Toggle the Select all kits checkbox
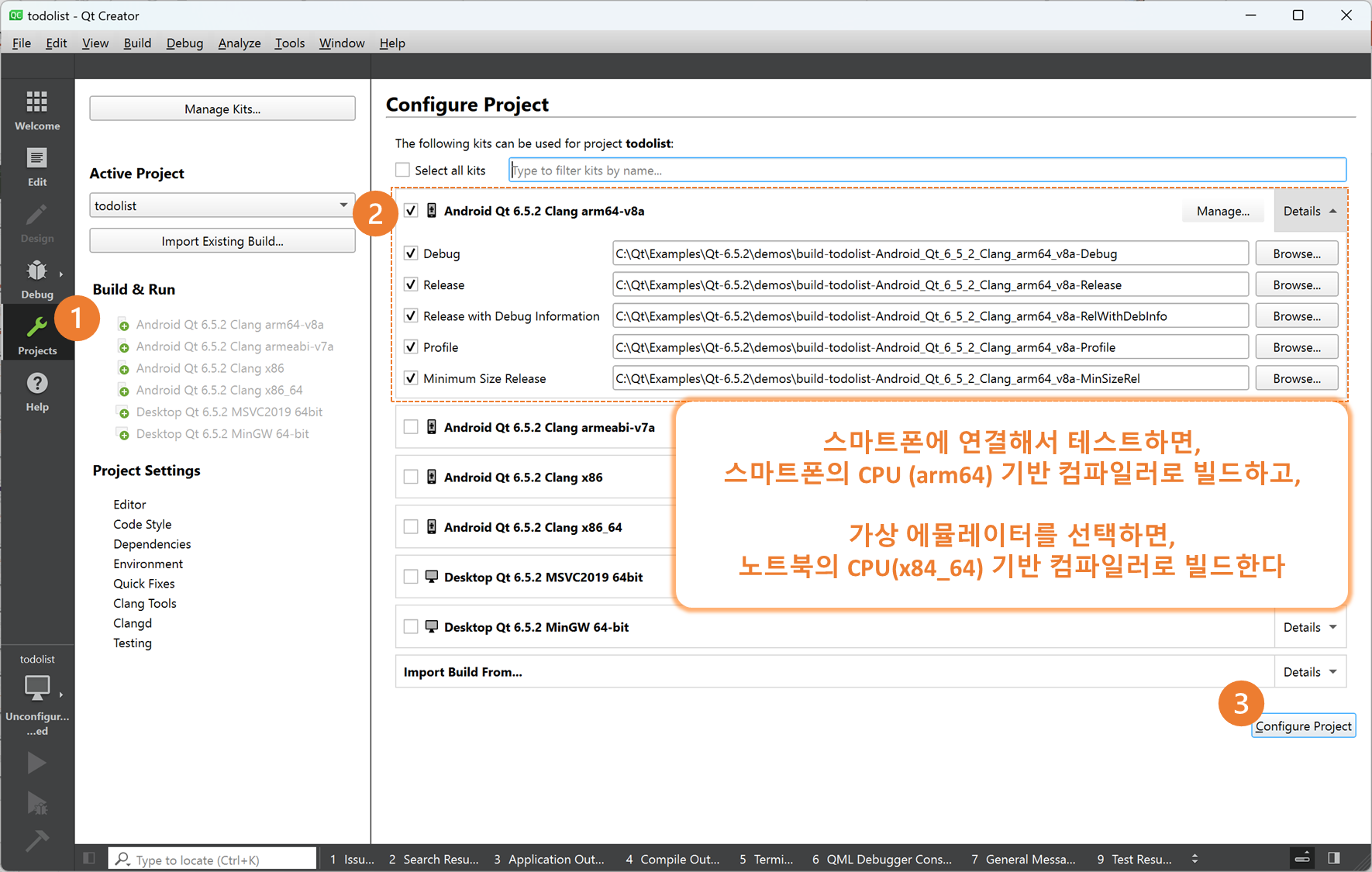Image resolution: width=1372 pixels, height=872 pixels. (403, 170)
